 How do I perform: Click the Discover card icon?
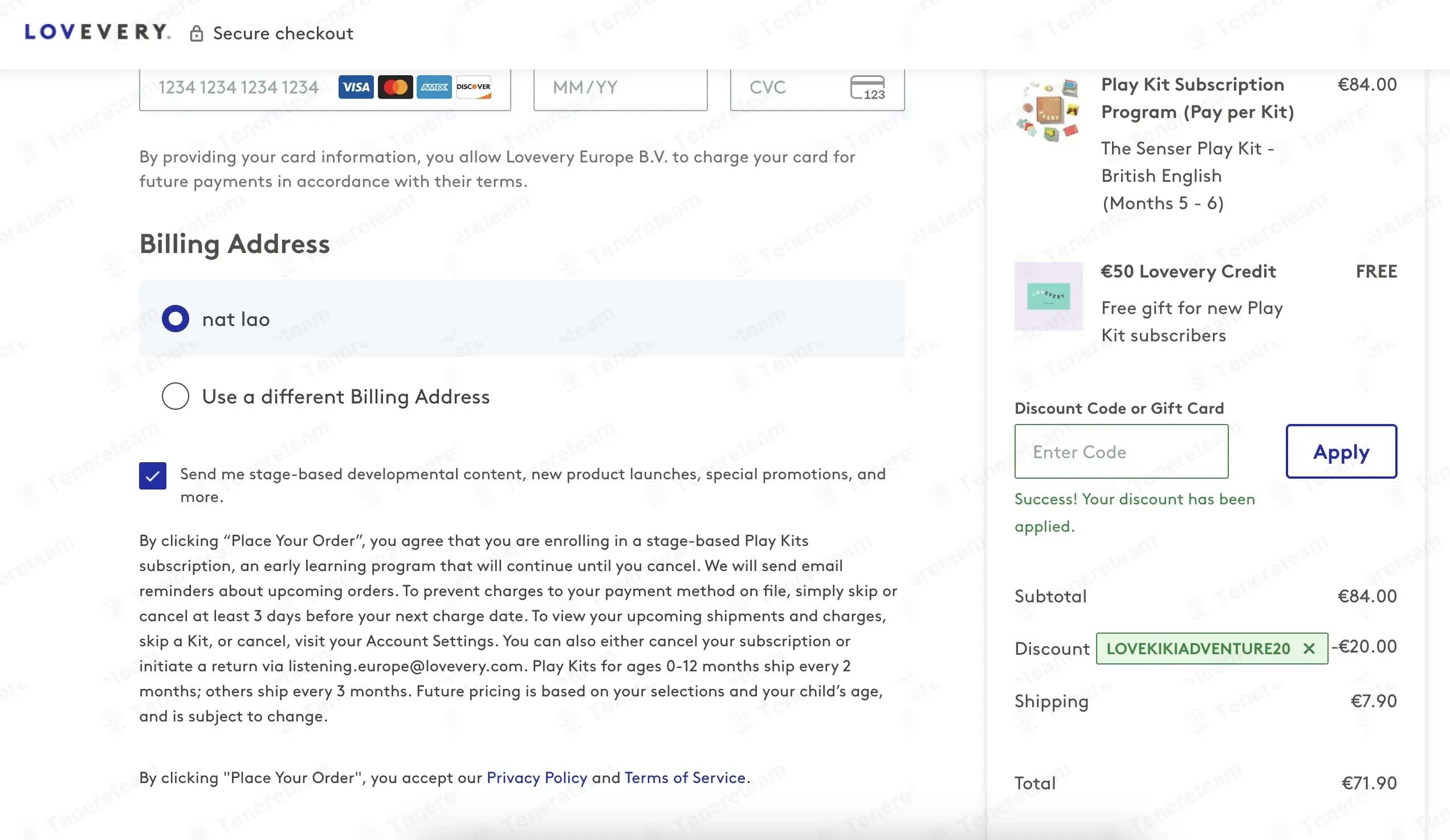(474, 87)
